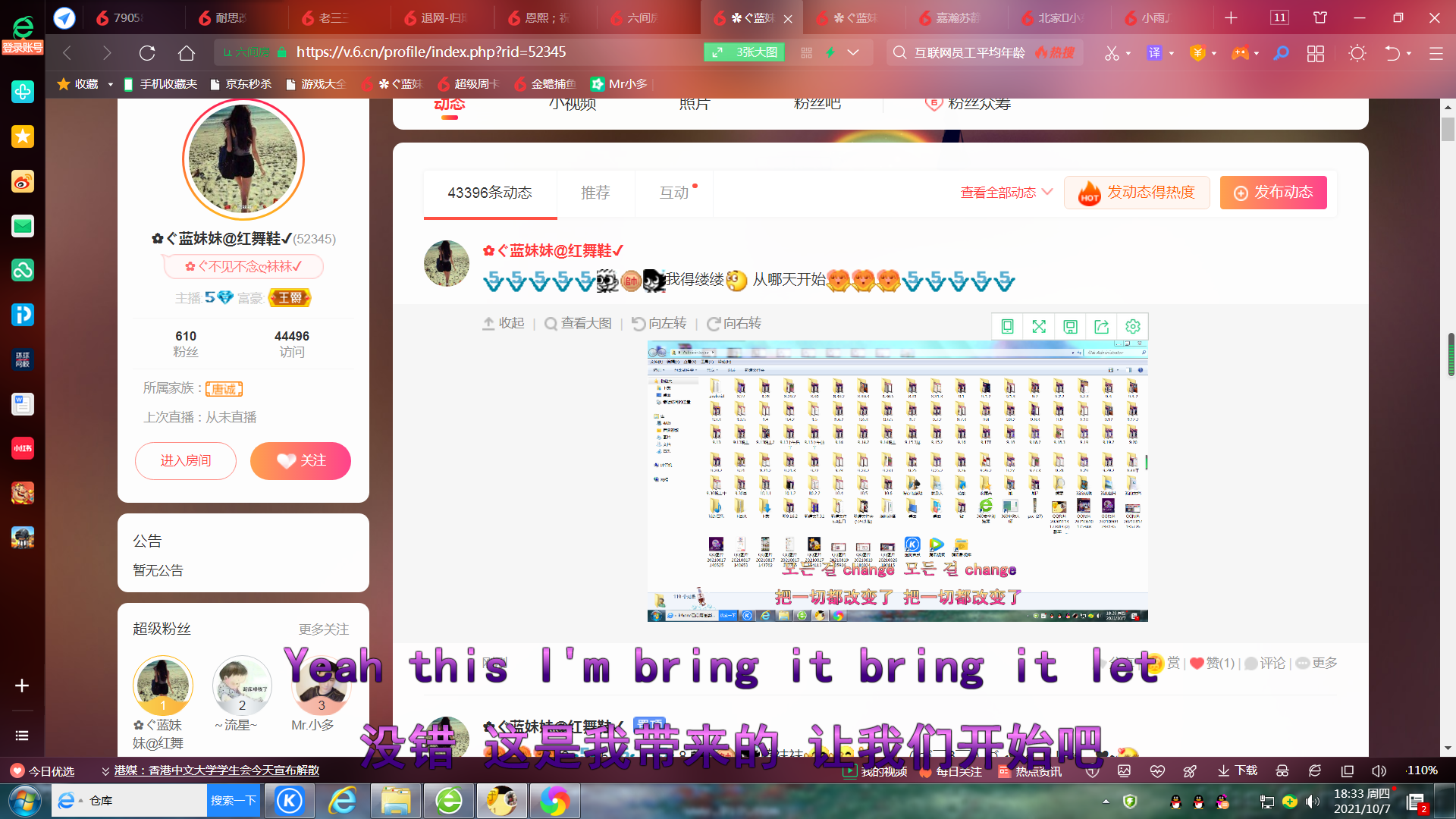Open the 11 tab count list
This screenshot has height=819, width=1456.
tap(1279, 17)
